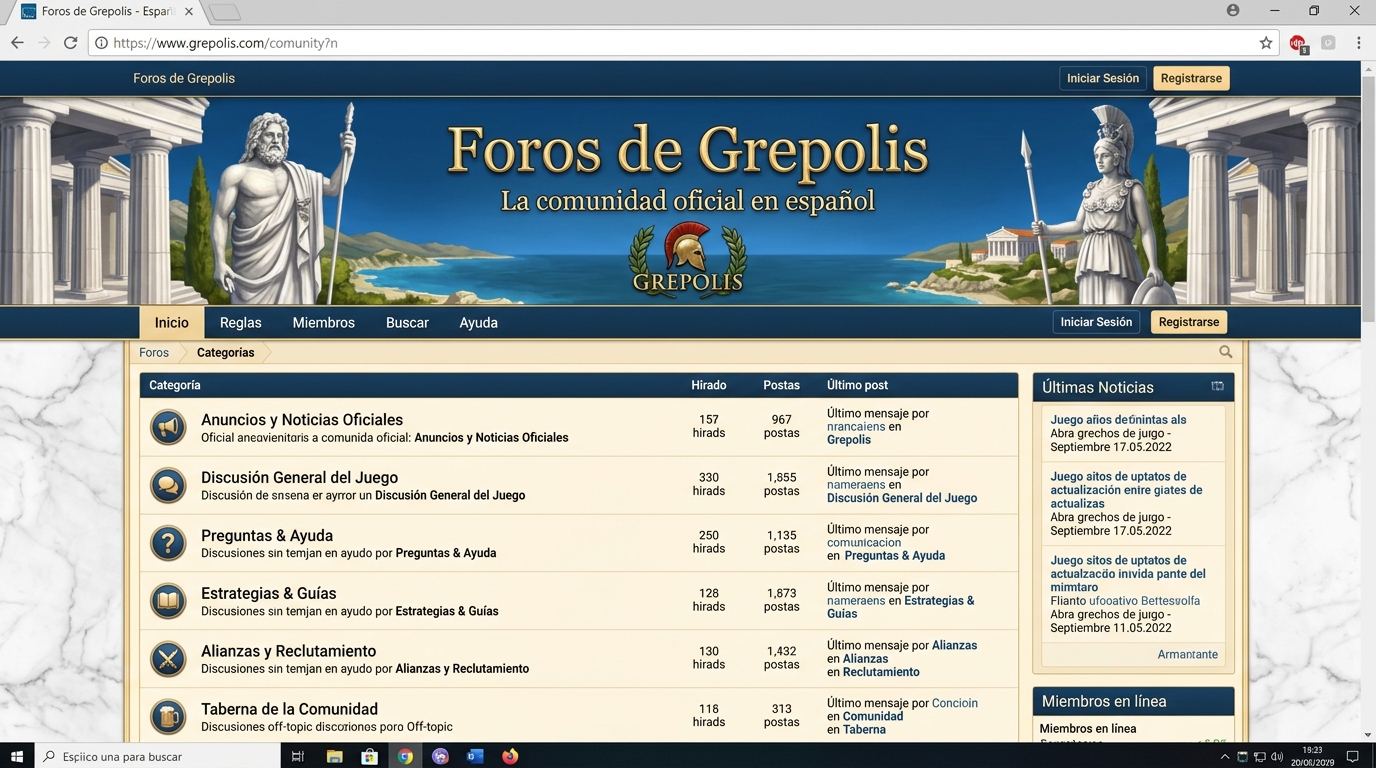The image size is (1376, 768).
Task: Show hidden system tray icons
Action: pos(1225,757)
